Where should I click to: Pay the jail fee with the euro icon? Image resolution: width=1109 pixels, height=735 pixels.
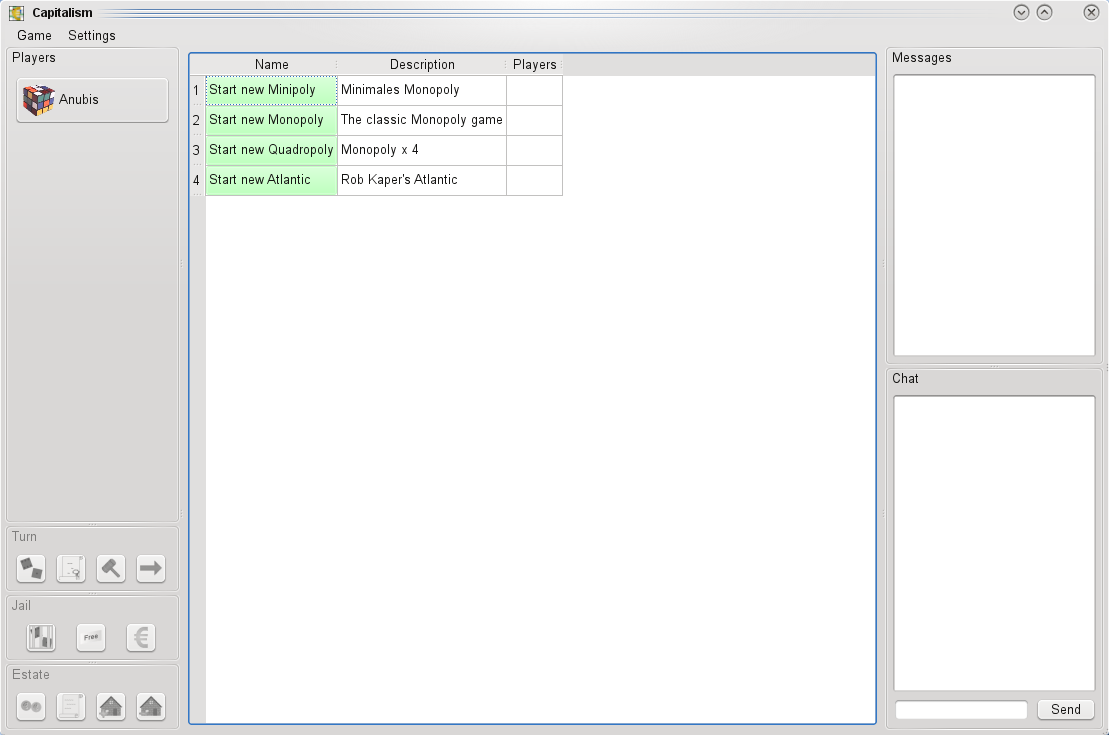coord(141,637)
